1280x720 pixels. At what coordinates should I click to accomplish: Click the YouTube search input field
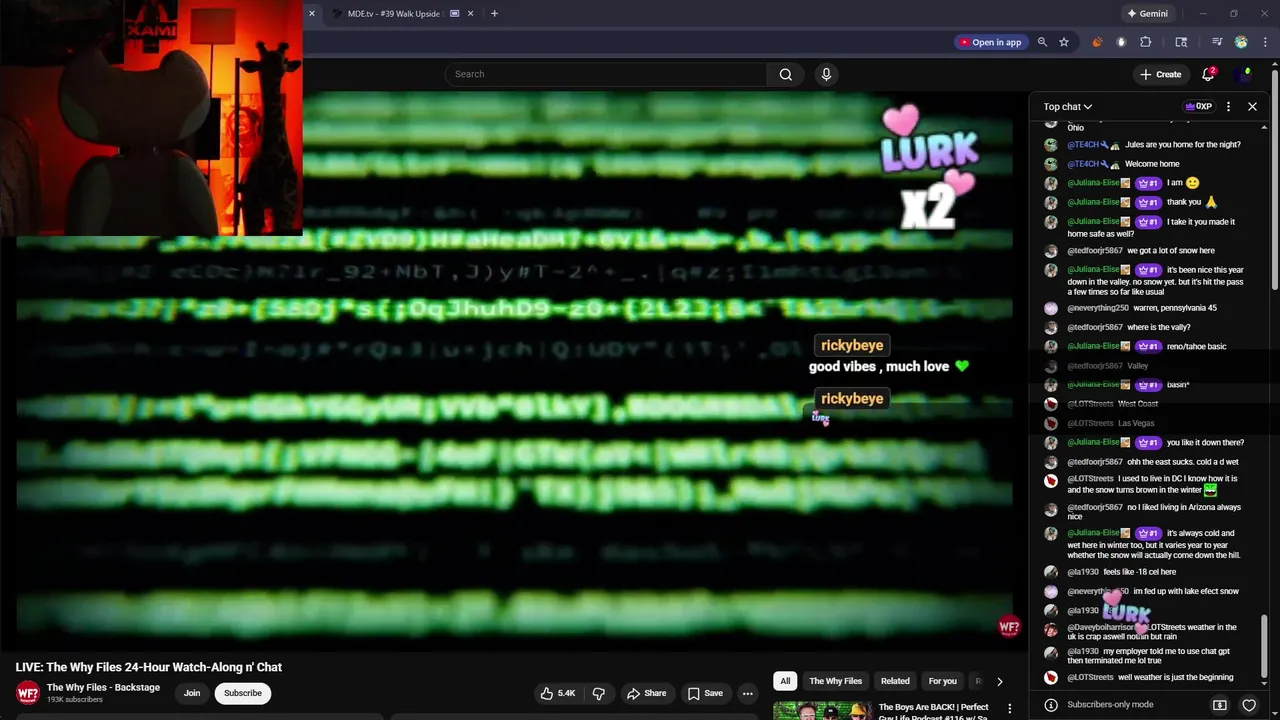606,74
